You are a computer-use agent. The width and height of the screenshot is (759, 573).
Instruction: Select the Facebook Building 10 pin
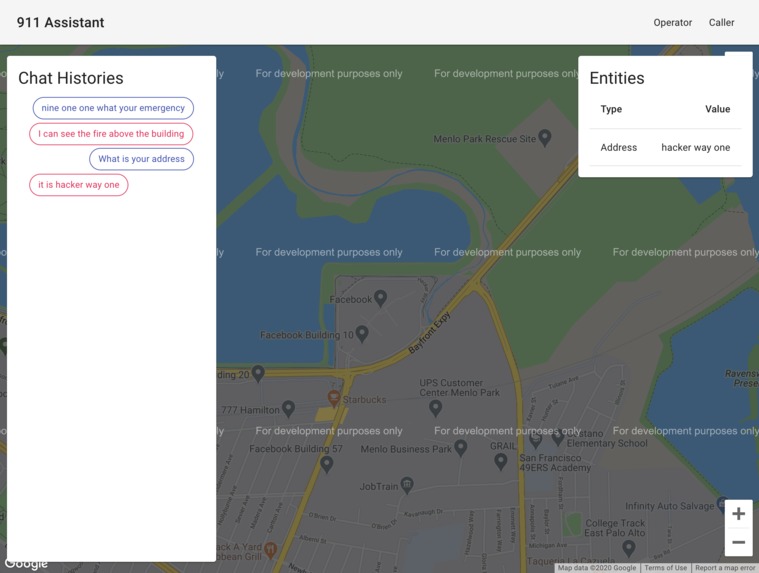362,333
